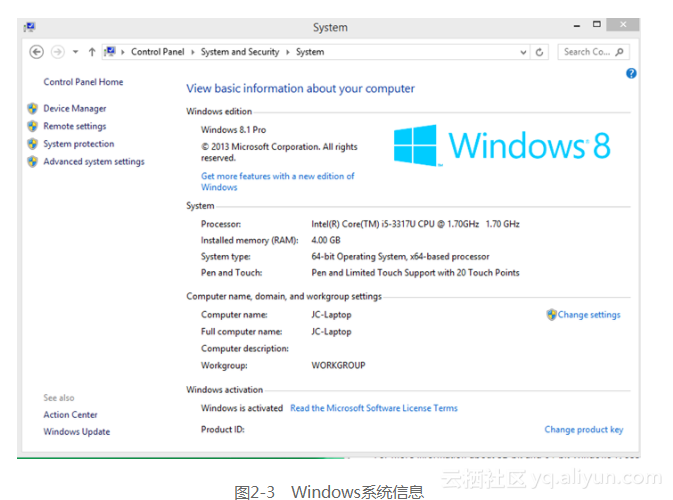This screenshot has height=500, width=673.
Task: Open Windows Update under See also
Action: point(76,432)
